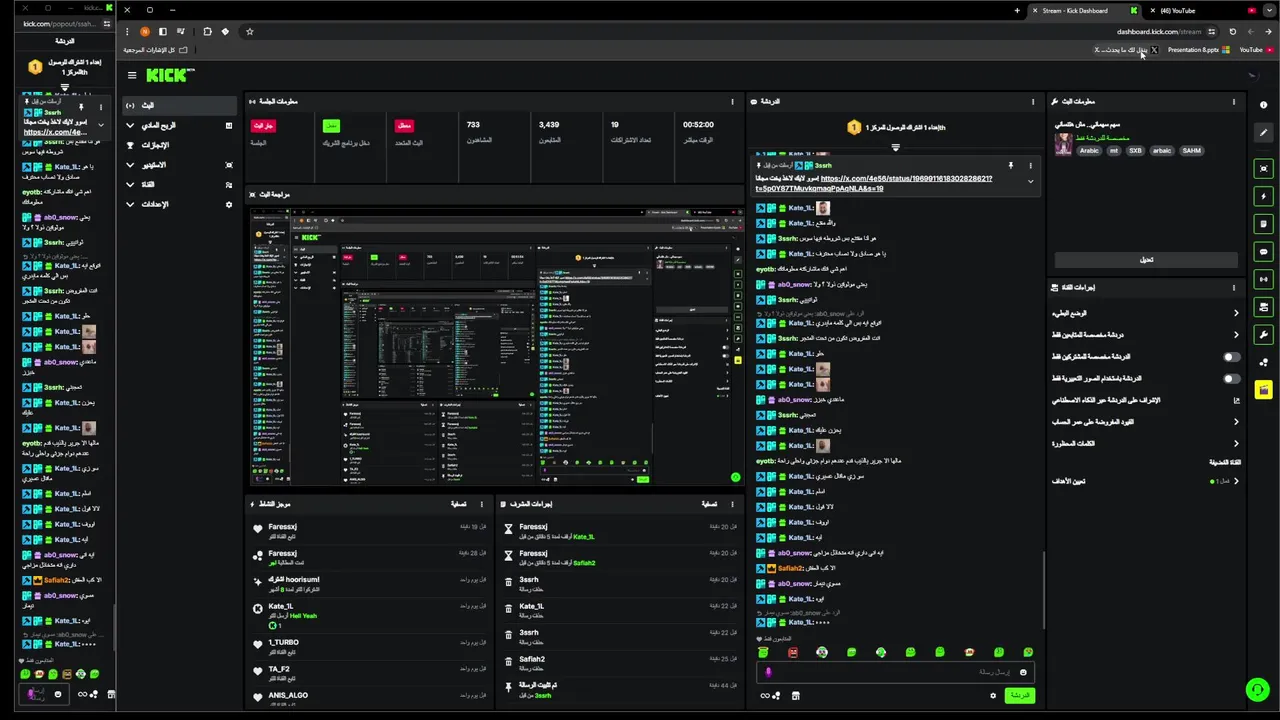Image resolution: width=1280 pixels, height=720 pixels.
Task: Expand followers-only chat option
Action: (1145, 335)
